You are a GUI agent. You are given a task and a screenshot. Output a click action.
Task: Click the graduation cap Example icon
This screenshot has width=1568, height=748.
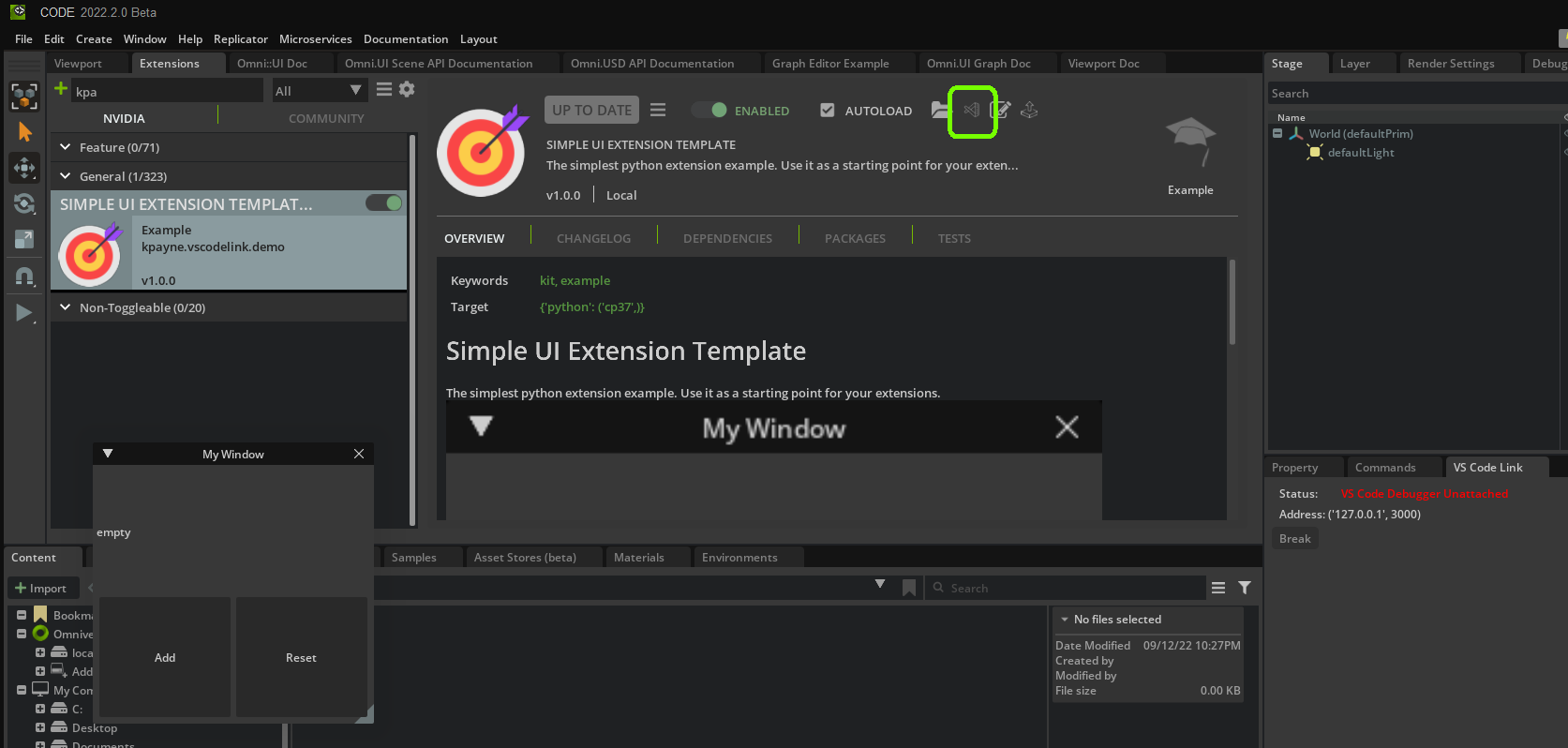coord(1190,143)
